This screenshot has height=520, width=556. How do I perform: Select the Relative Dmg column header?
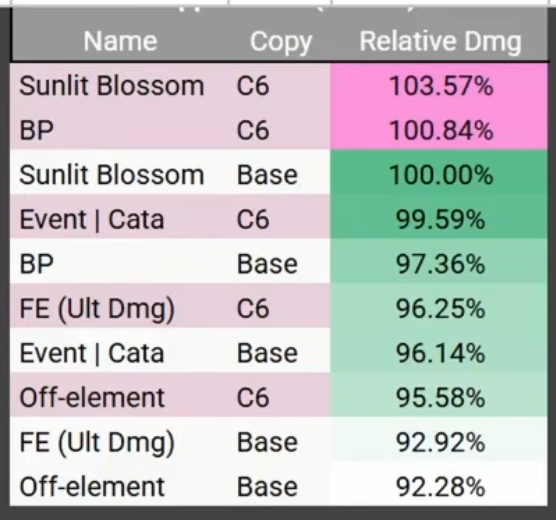[440, 42]
